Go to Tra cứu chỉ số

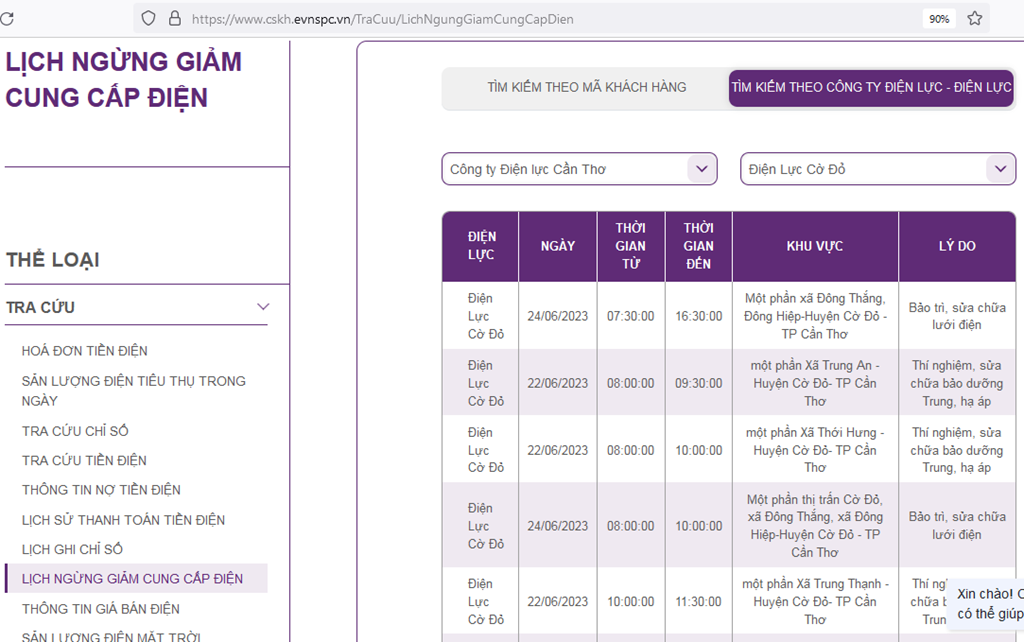pos(75,431)
